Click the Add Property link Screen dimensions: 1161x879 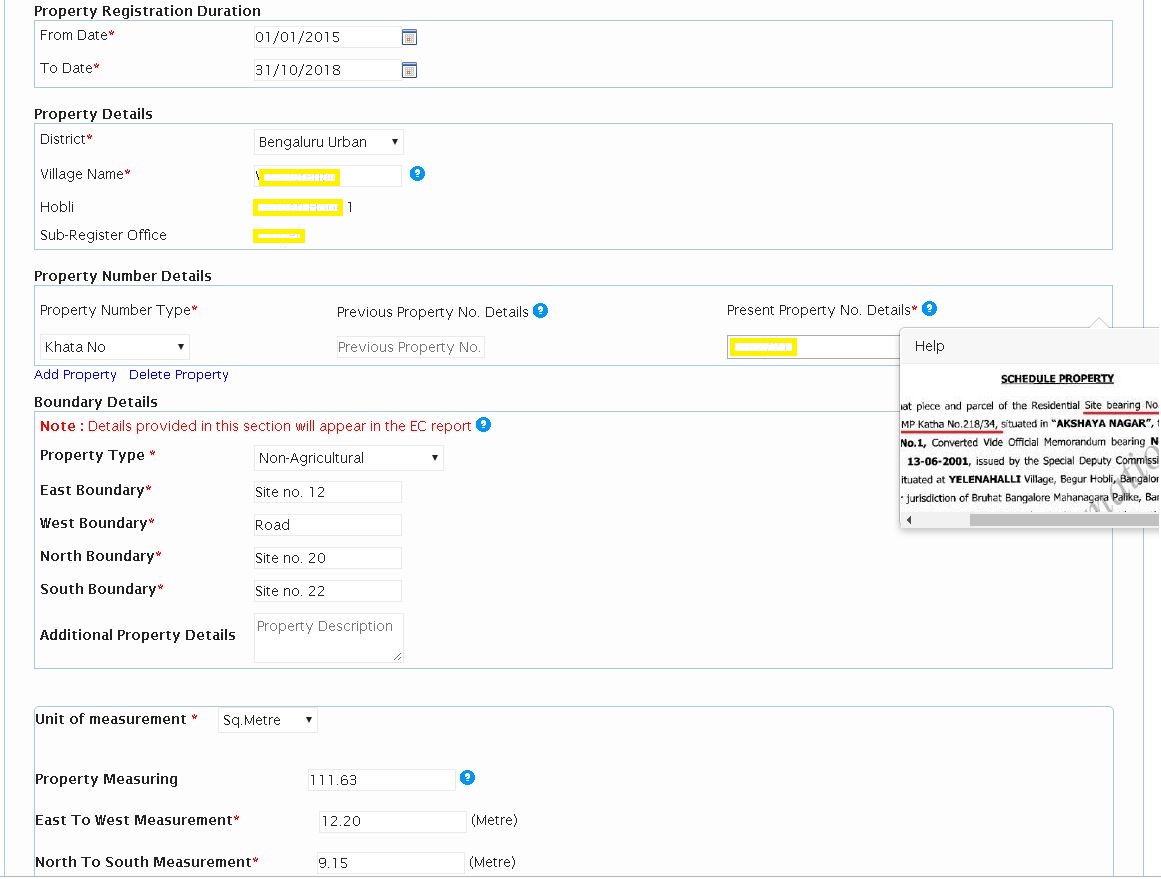[75, 374]
